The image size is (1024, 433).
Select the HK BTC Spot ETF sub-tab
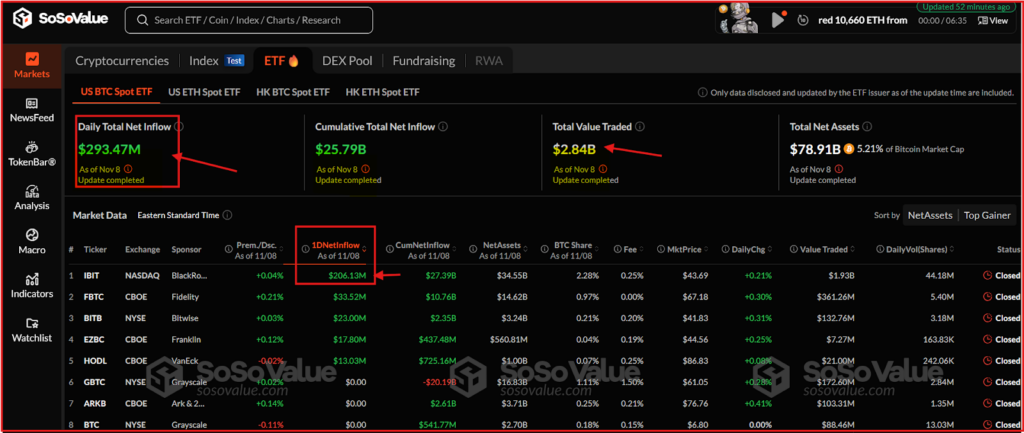click(x=293, y=92)
